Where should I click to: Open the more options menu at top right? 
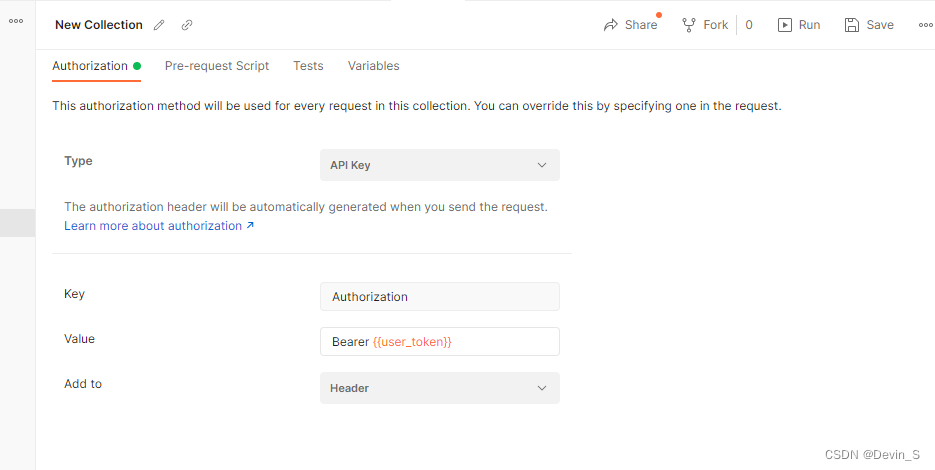click(x=925, y=25)
